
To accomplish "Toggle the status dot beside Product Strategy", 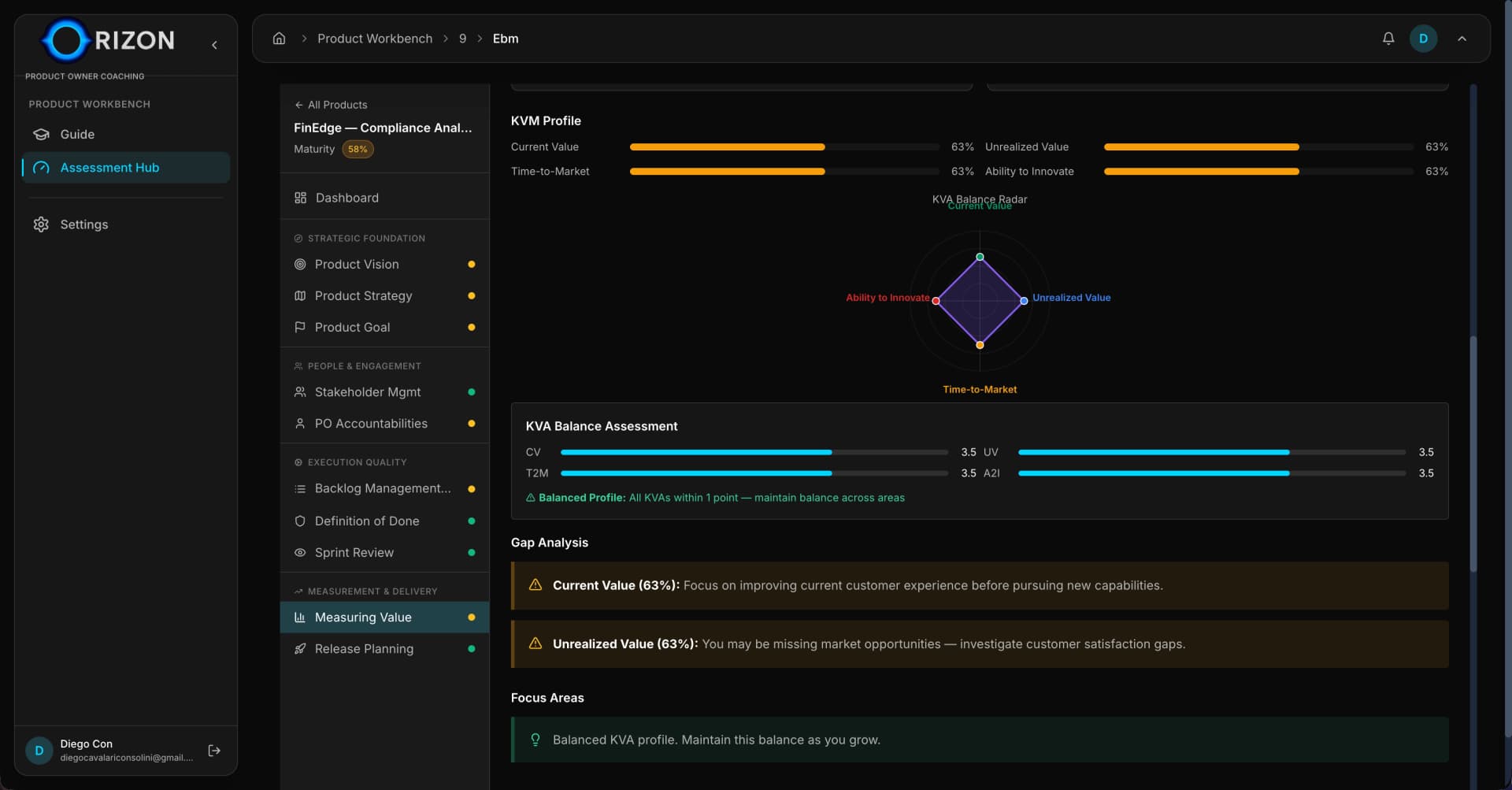I will pos(471,295).
